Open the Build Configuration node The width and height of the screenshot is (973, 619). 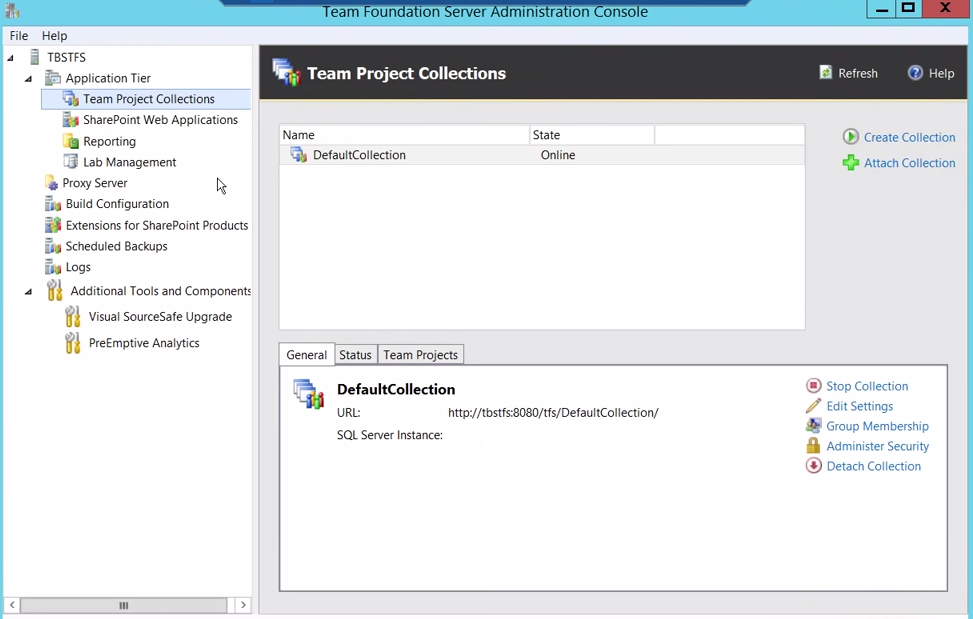point(52,204)
